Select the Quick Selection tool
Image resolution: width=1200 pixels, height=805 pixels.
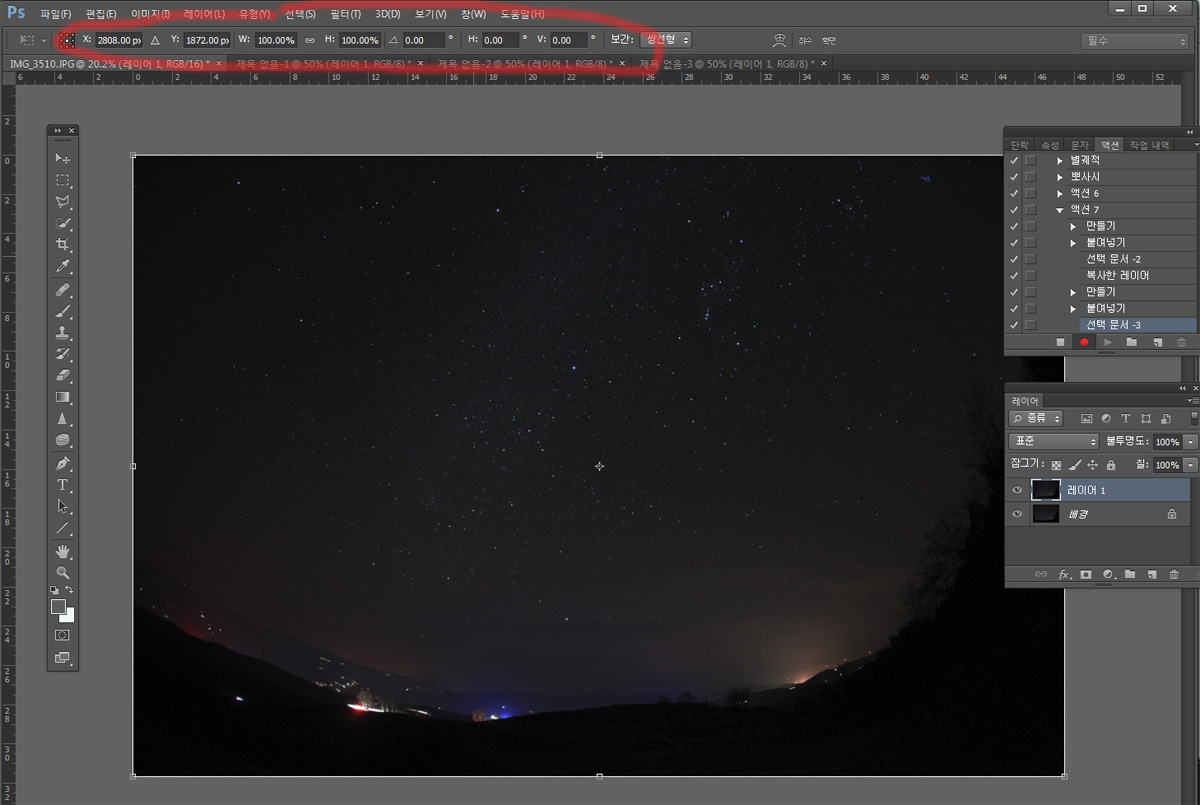coord(63,224)
